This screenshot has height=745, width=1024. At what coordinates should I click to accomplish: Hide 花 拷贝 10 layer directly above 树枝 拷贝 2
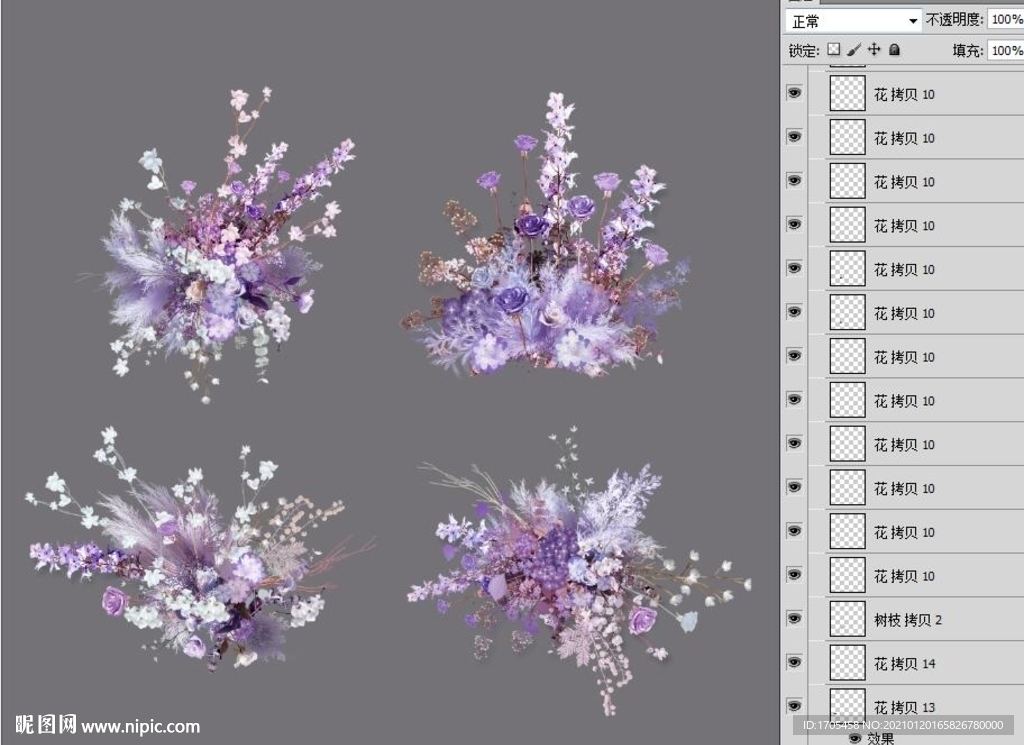(794, 575)
